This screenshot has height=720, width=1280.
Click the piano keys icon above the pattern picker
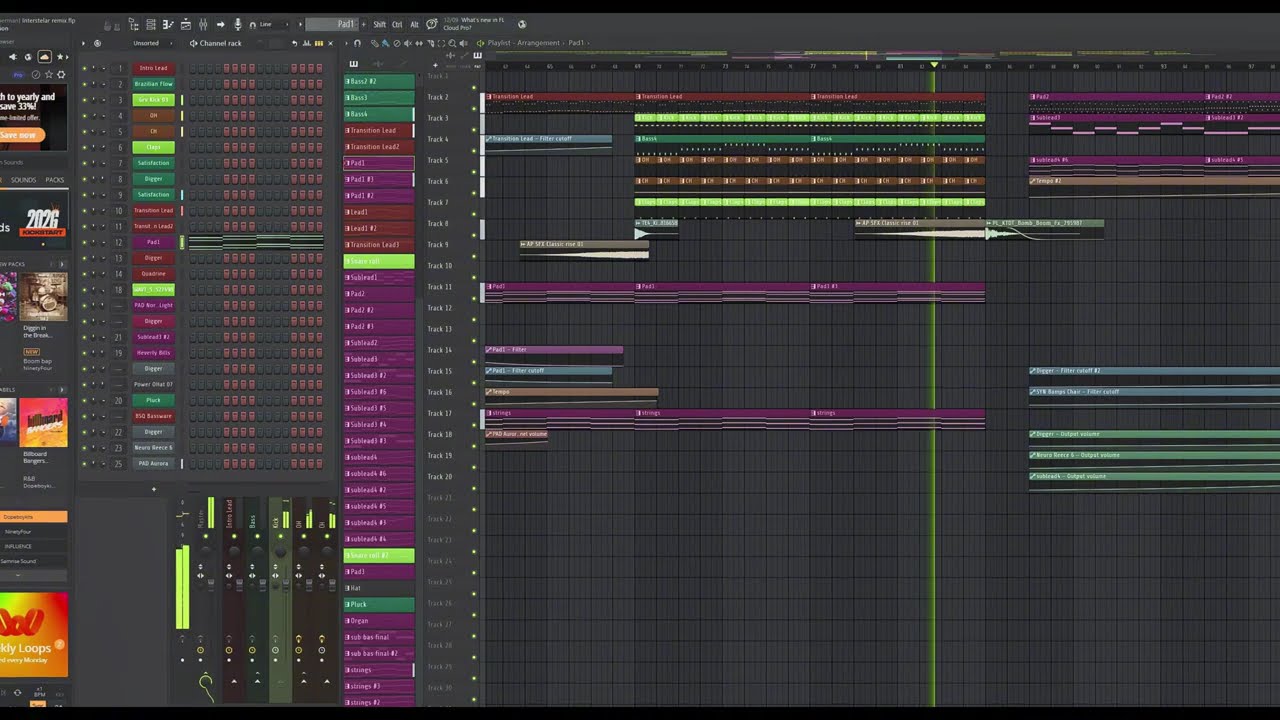(353, 64)
